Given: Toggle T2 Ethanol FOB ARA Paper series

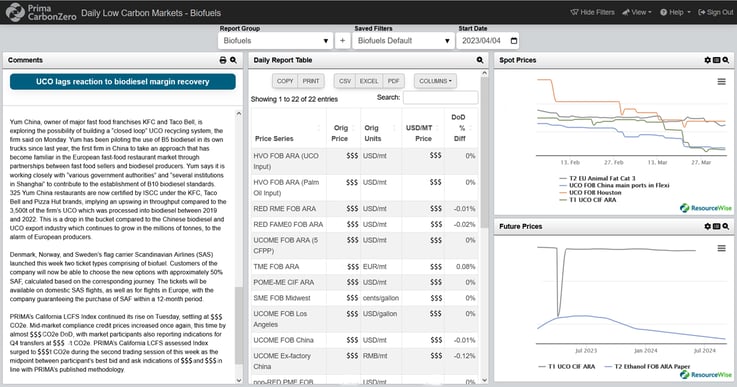Looking at the screenshot, I should [x=648, y=366].
